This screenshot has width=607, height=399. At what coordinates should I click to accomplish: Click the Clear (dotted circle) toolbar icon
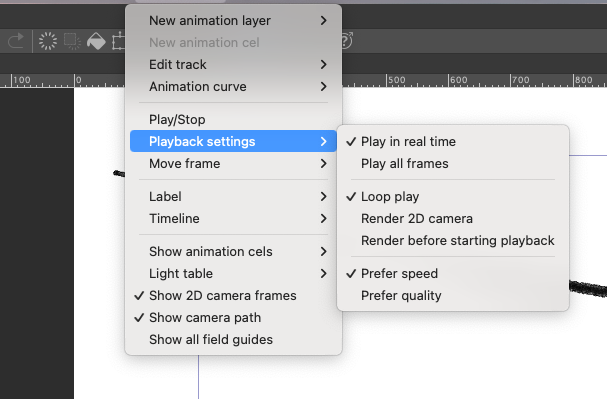48,41
